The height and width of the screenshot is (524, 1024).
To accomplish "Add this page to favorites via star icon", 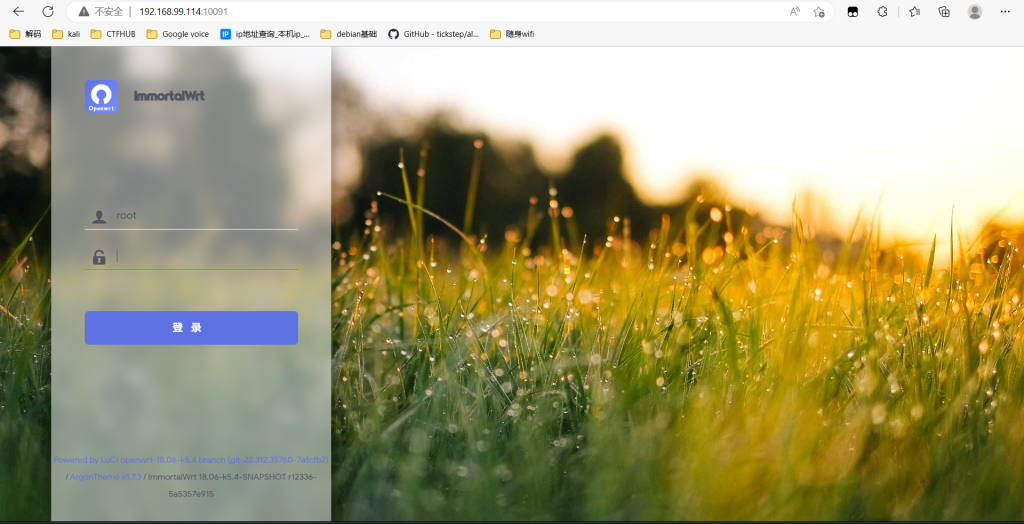I will pyautogui.click(x=819, y=12).
